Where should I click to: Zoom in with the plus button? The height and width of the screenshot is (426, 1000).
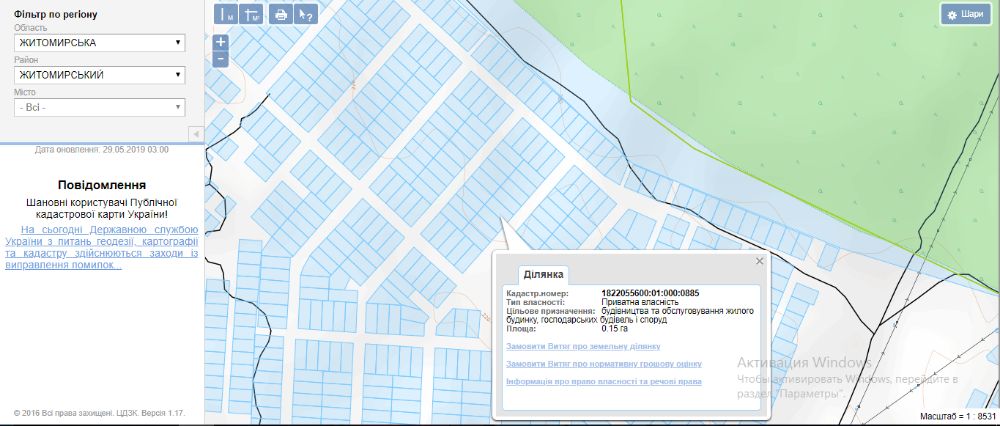[221, 43]
